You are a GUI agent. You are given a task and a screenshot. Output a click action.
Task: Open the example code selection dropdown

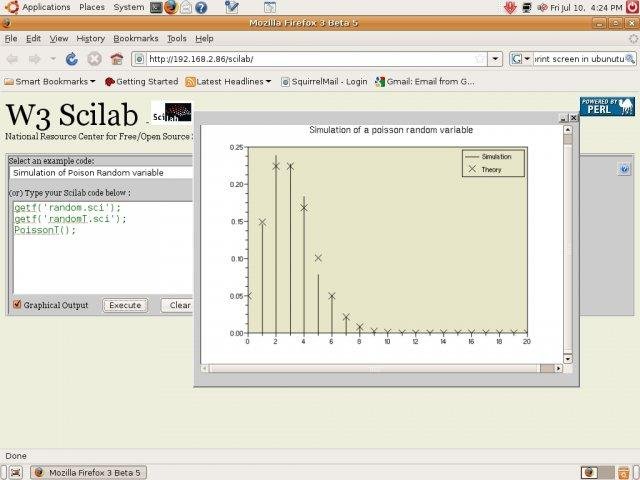tap(101, 173)
